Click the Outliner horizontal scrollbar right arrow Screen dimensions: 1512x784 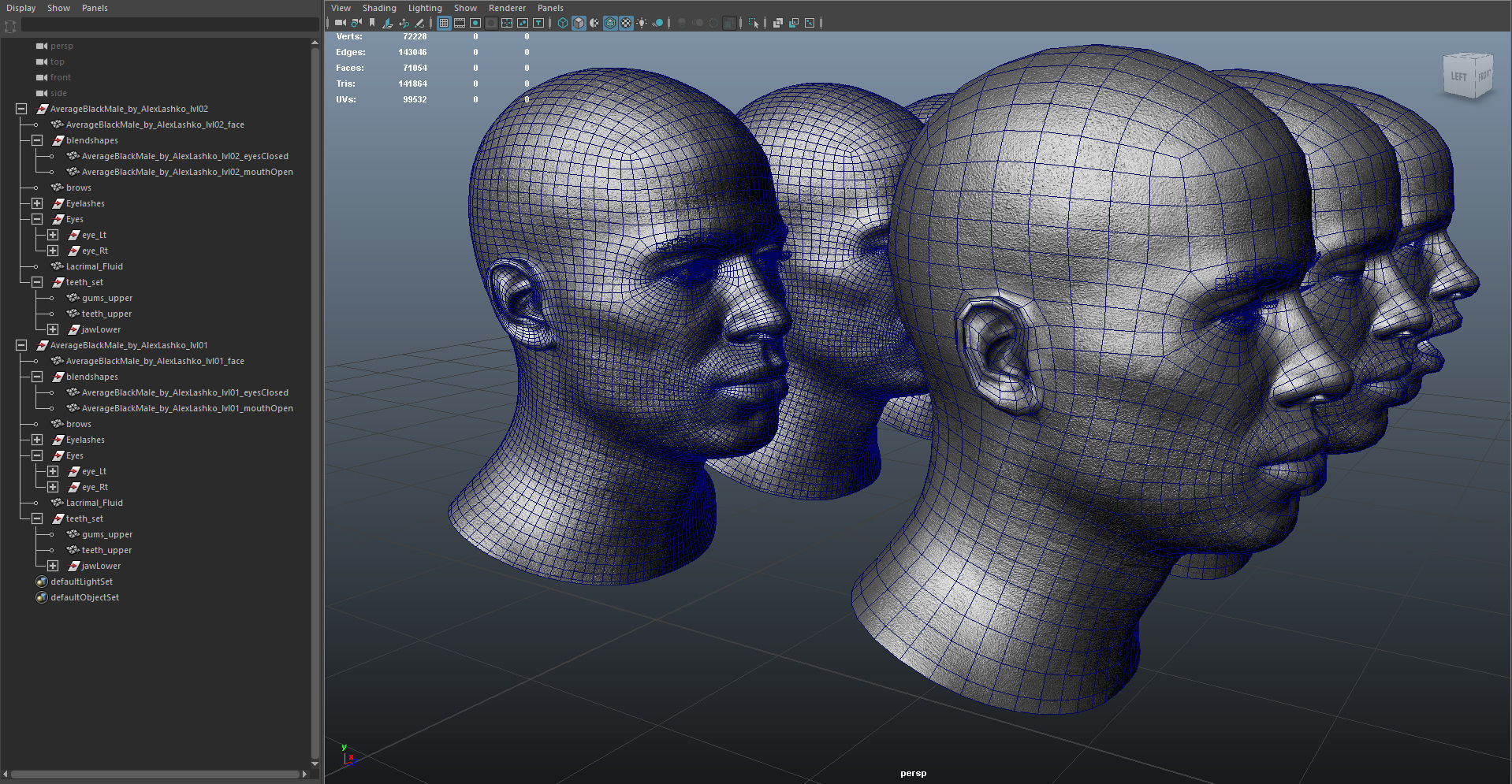[x=304, y=774]
